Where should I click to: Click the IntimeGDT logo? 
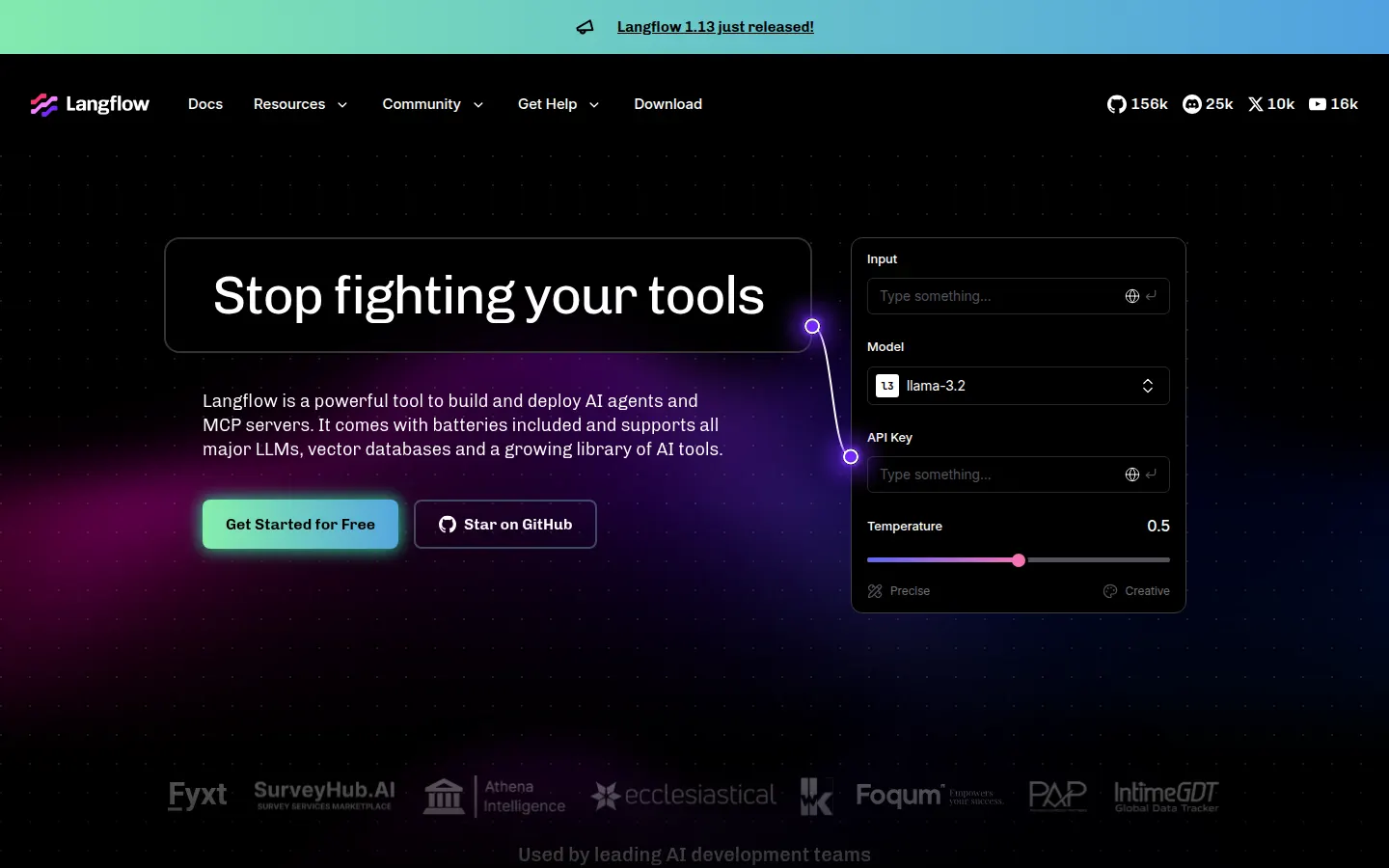tap(1166, 796)
